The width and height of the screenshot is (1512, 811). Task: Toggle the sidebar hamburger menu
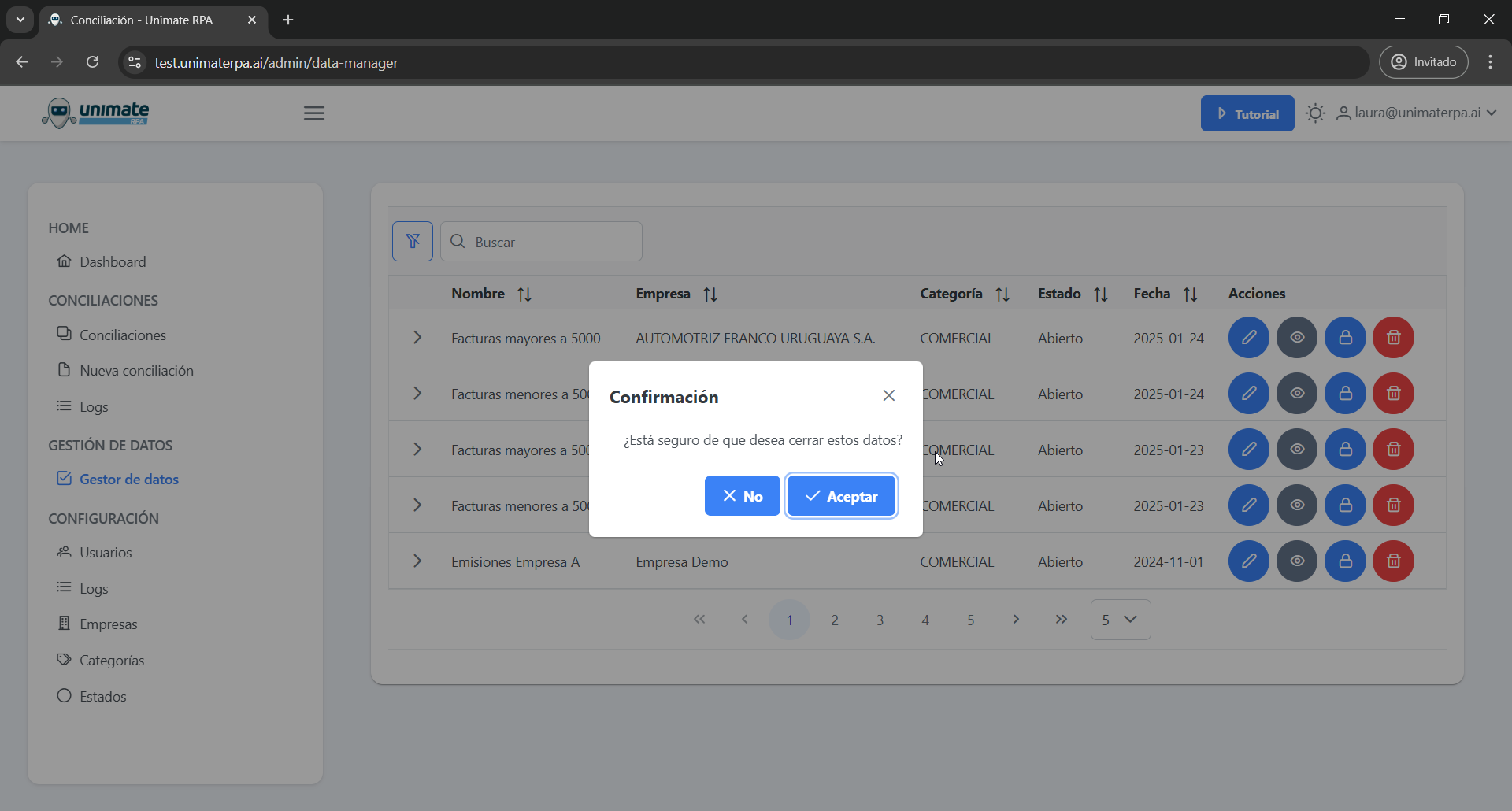click(x=314, y=113)
